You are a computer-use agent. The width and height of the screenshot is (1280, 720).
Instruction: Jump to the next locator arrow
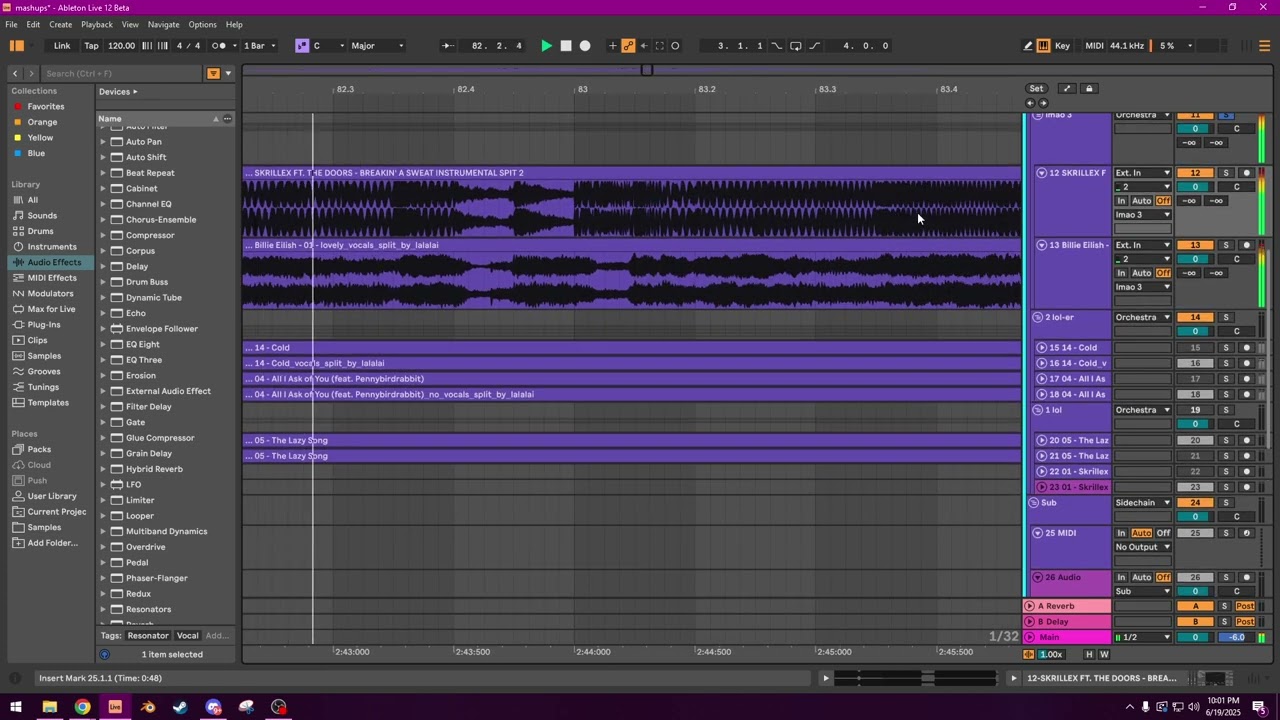coord(1043,103)
